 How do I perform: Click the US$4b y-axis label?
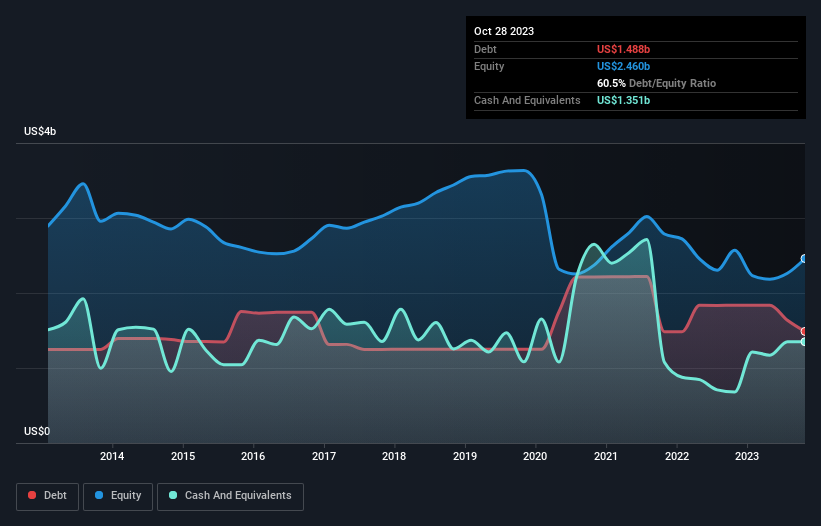(x=40, y=131)
